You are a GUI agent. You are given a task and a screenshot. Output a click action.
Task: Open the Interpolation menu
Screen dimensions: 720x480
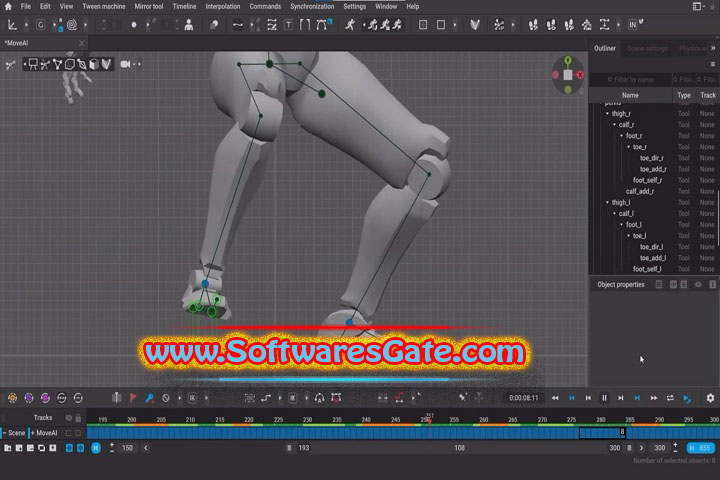click(223, 6)
